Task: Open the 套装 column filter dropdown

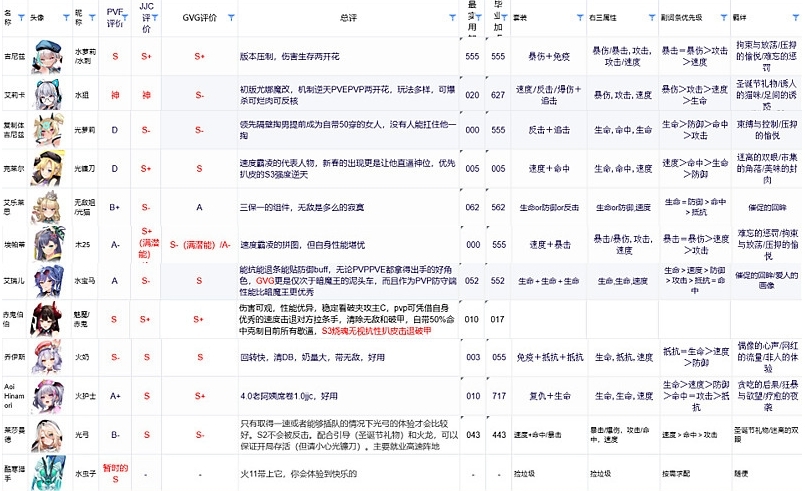Action: tap(579, 18)
